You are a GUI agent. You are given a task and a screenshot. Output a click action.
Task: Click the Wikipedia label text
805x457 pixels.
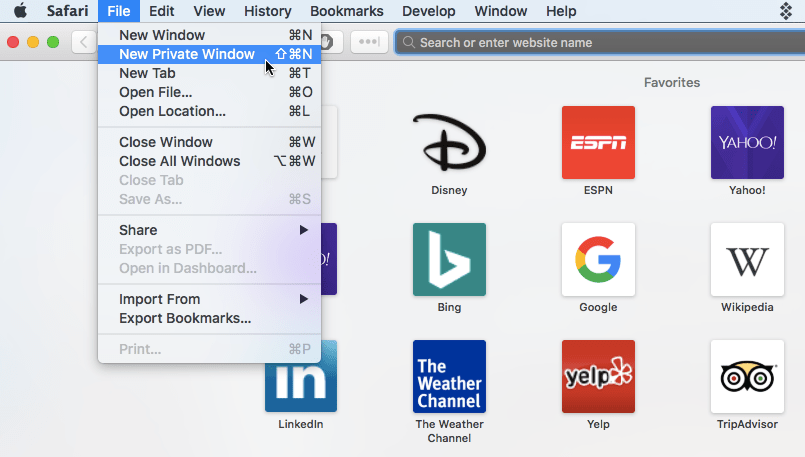click(x=747, y=307)
